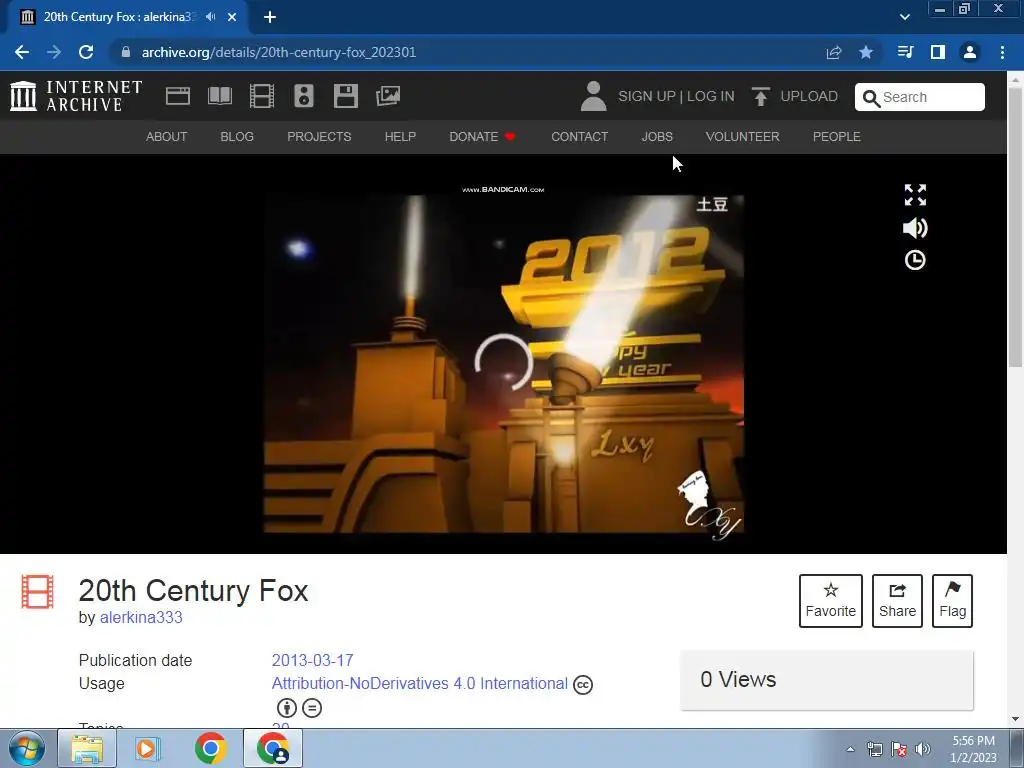The height and width of the screenshot is (768, 1024).
Task: Click the archive Search field
Action: (920, 97)
